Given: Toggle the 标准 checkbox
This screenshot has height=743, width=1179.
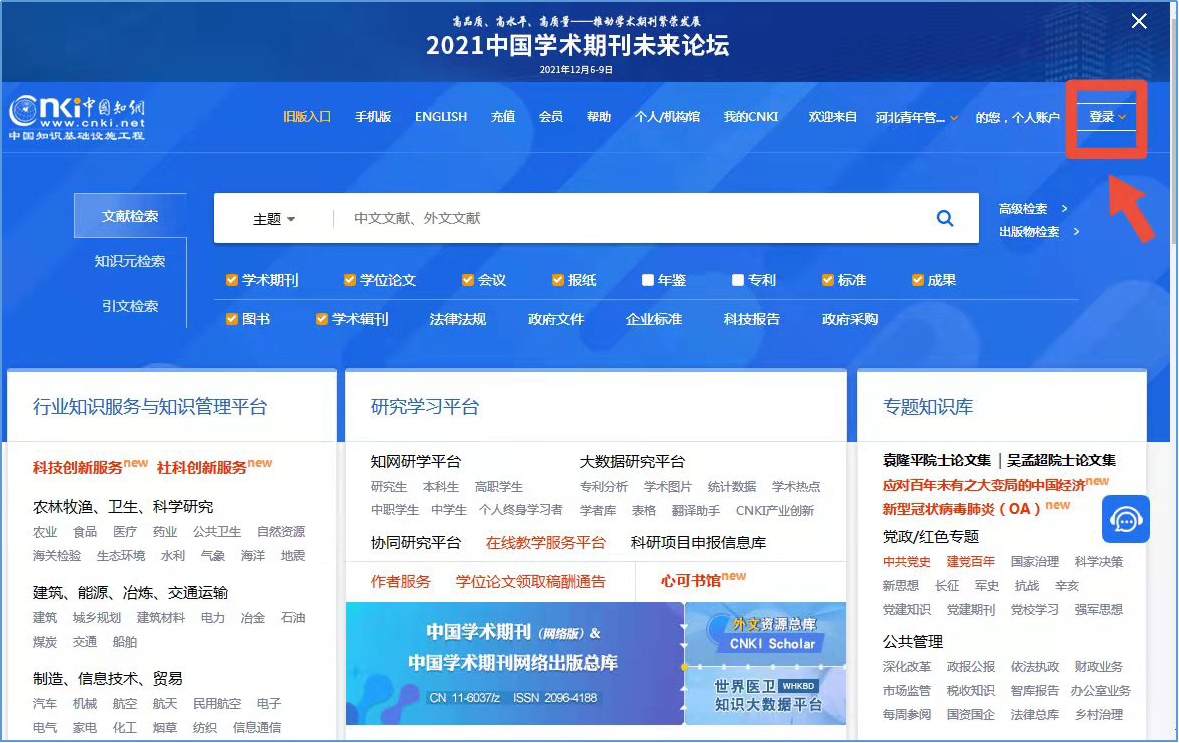Looking at the screenshot, I should pyautogui.click(x=828, y=281).
